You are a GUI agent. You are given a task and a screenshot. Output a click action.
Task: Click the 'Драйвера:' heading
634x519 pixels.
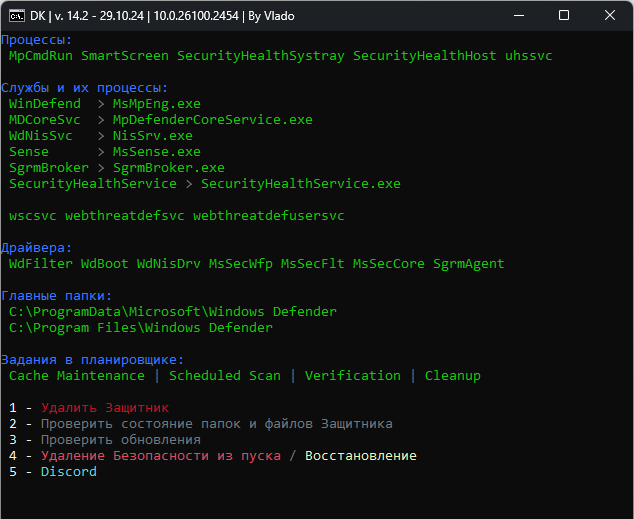[36, 248]
